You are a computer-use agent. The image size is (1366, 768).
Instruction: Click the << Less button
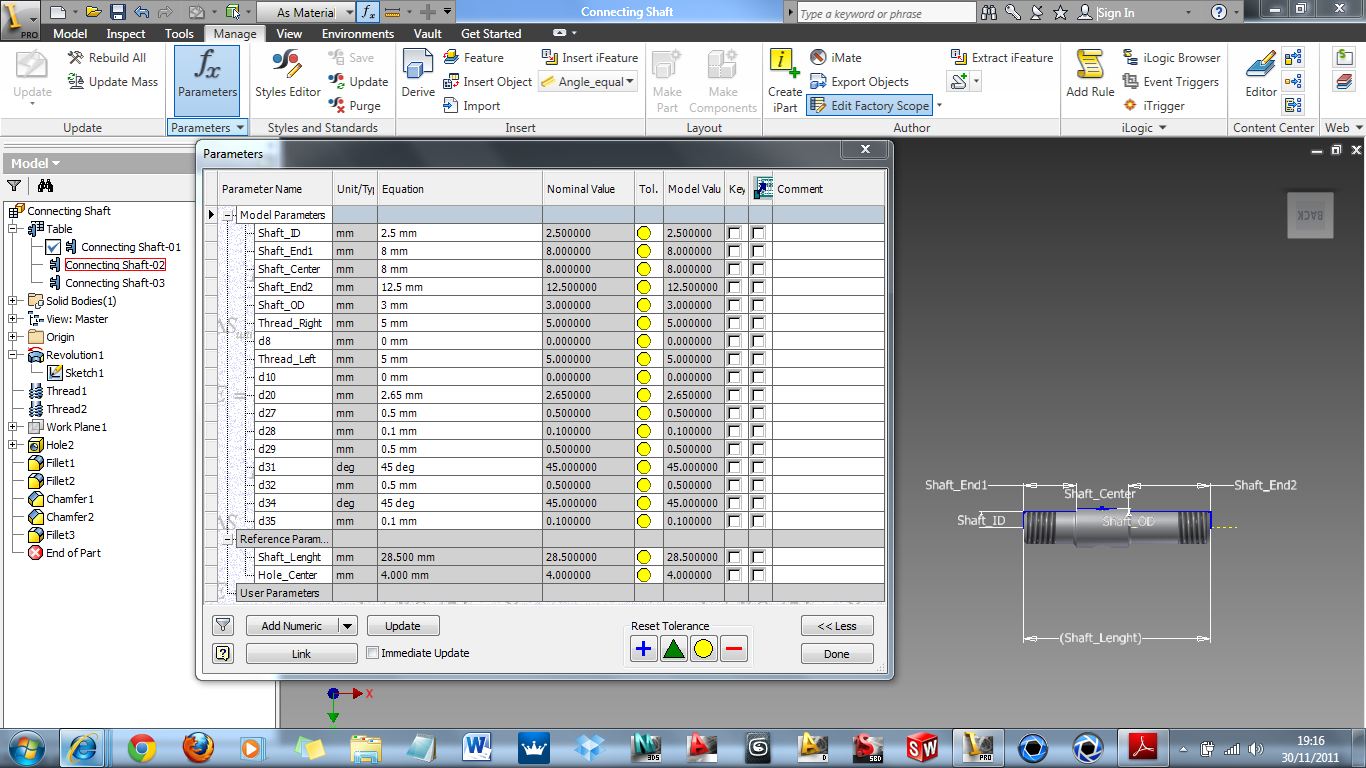click(x=837, y=626)
